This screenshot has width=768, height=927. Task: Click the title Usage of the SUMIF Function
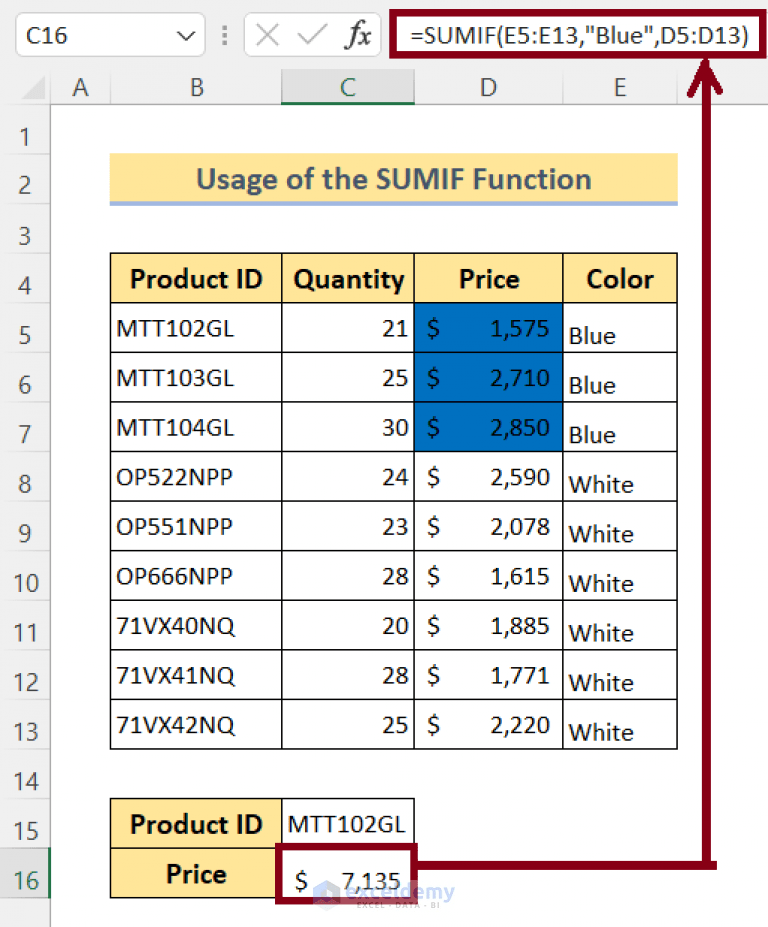pyautogui.click(x=393, y=179)
